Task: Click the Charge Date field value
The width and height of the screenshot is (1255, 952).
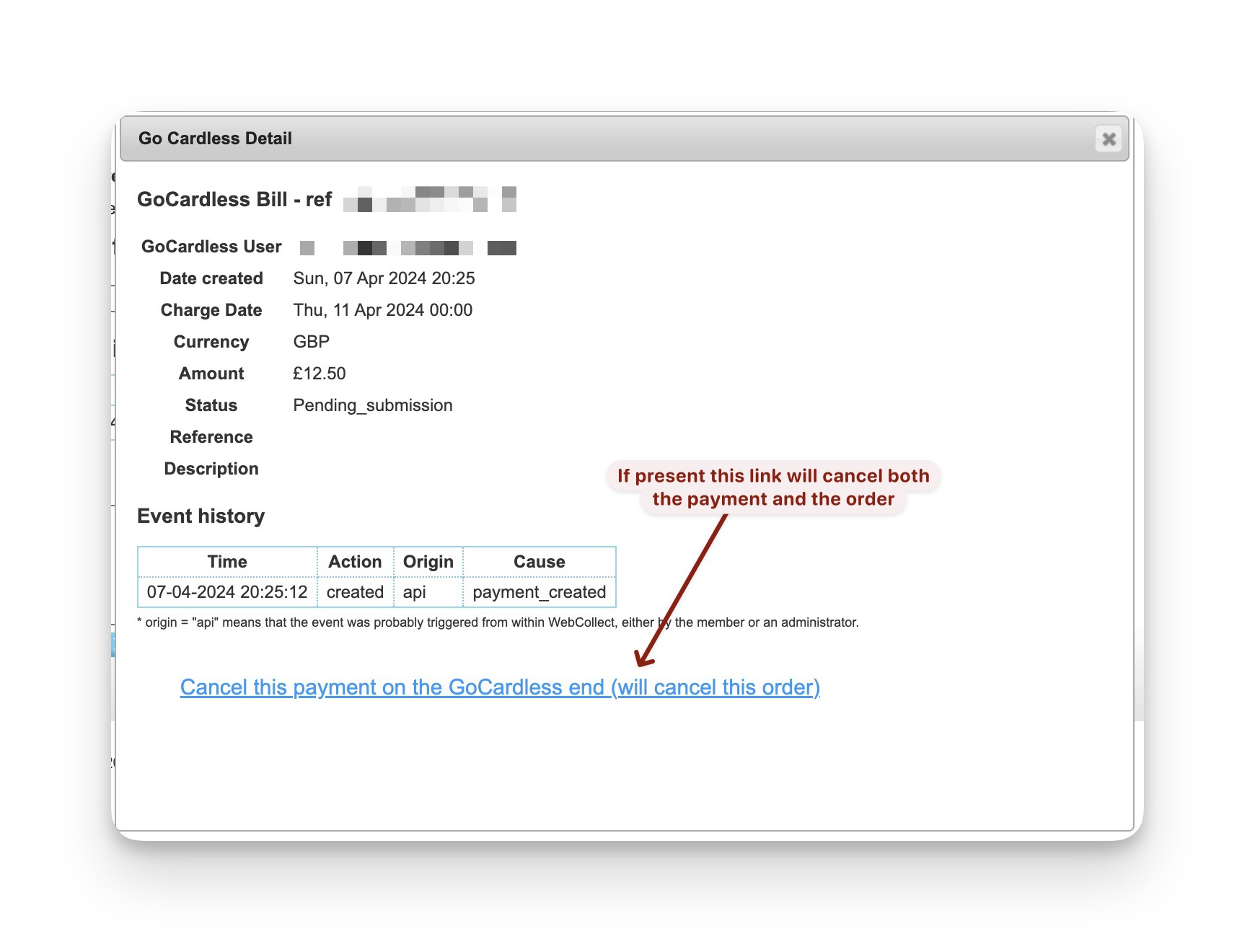Action: click(x=382, y=310)
